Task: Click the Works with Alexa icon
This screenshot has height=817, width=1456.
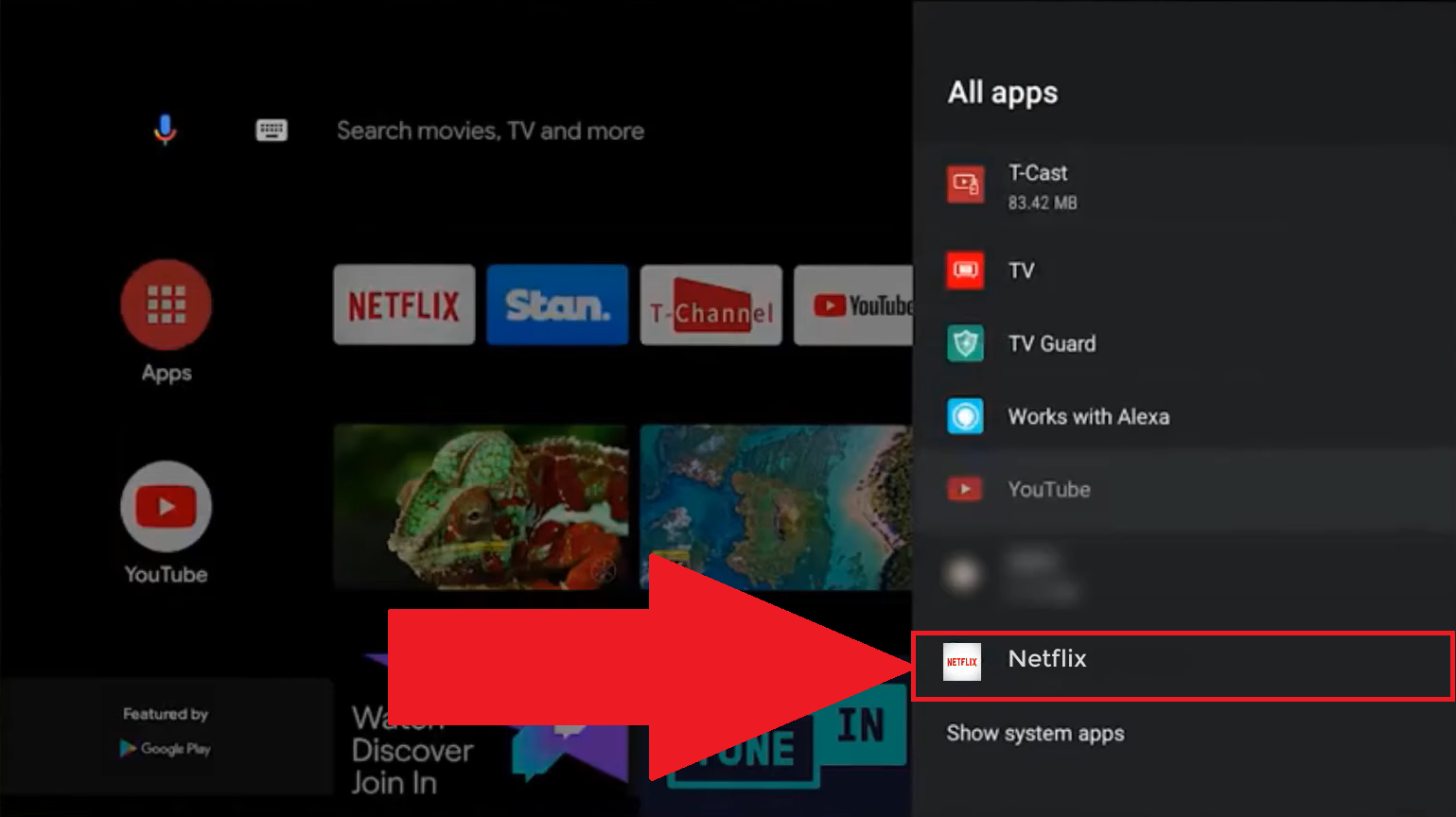Action: [x=965, y=416]
